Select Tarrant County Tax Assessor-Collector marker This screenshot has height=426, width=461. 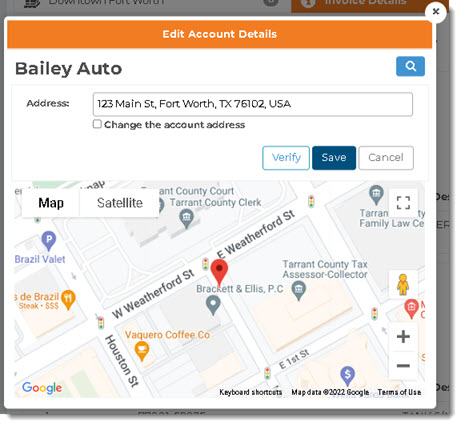pos(298,291)
